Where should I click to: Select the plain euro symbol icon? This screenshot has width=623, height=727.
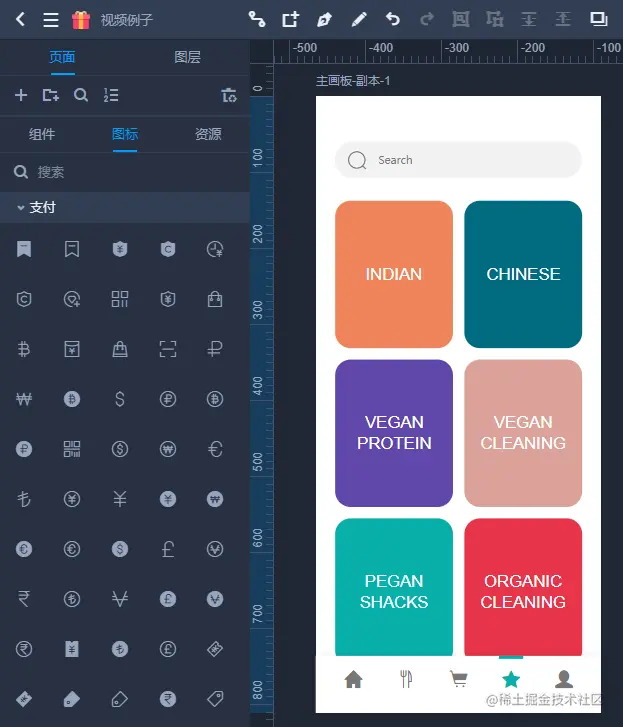pyautogui.click(x=215, y=449)
